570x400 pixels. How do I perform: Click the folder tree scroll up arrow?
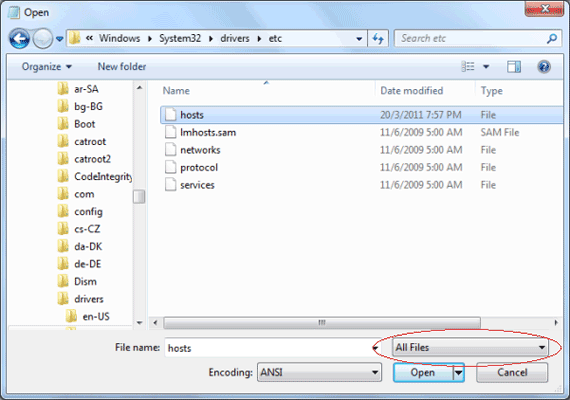click(x=140, y=88)
